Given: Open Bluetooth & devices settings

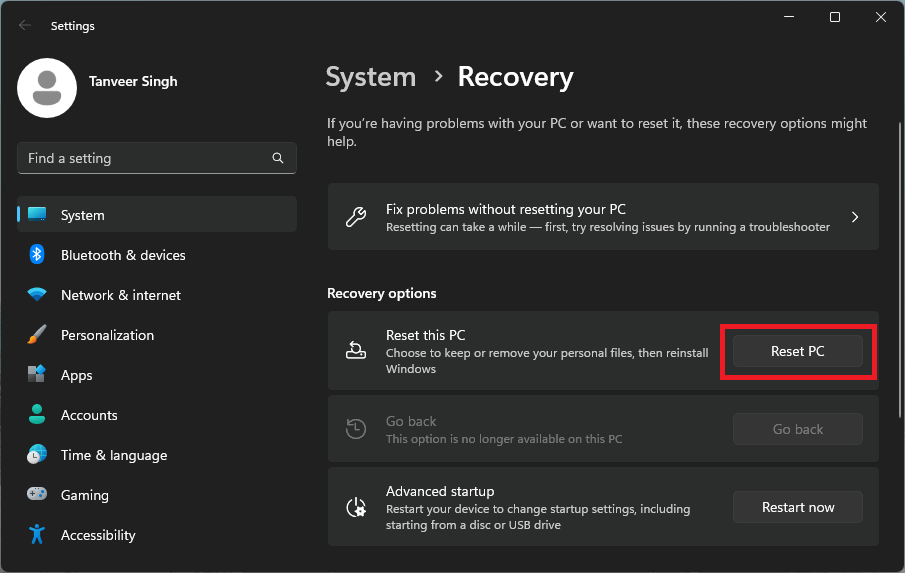Looking at the screenshot, I should point(157,254).
